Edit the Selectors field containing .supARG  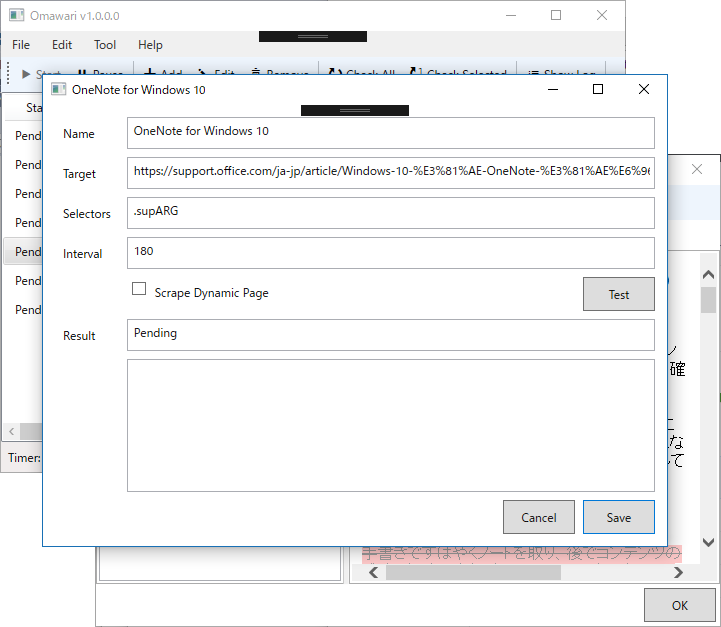coord(391,213)
